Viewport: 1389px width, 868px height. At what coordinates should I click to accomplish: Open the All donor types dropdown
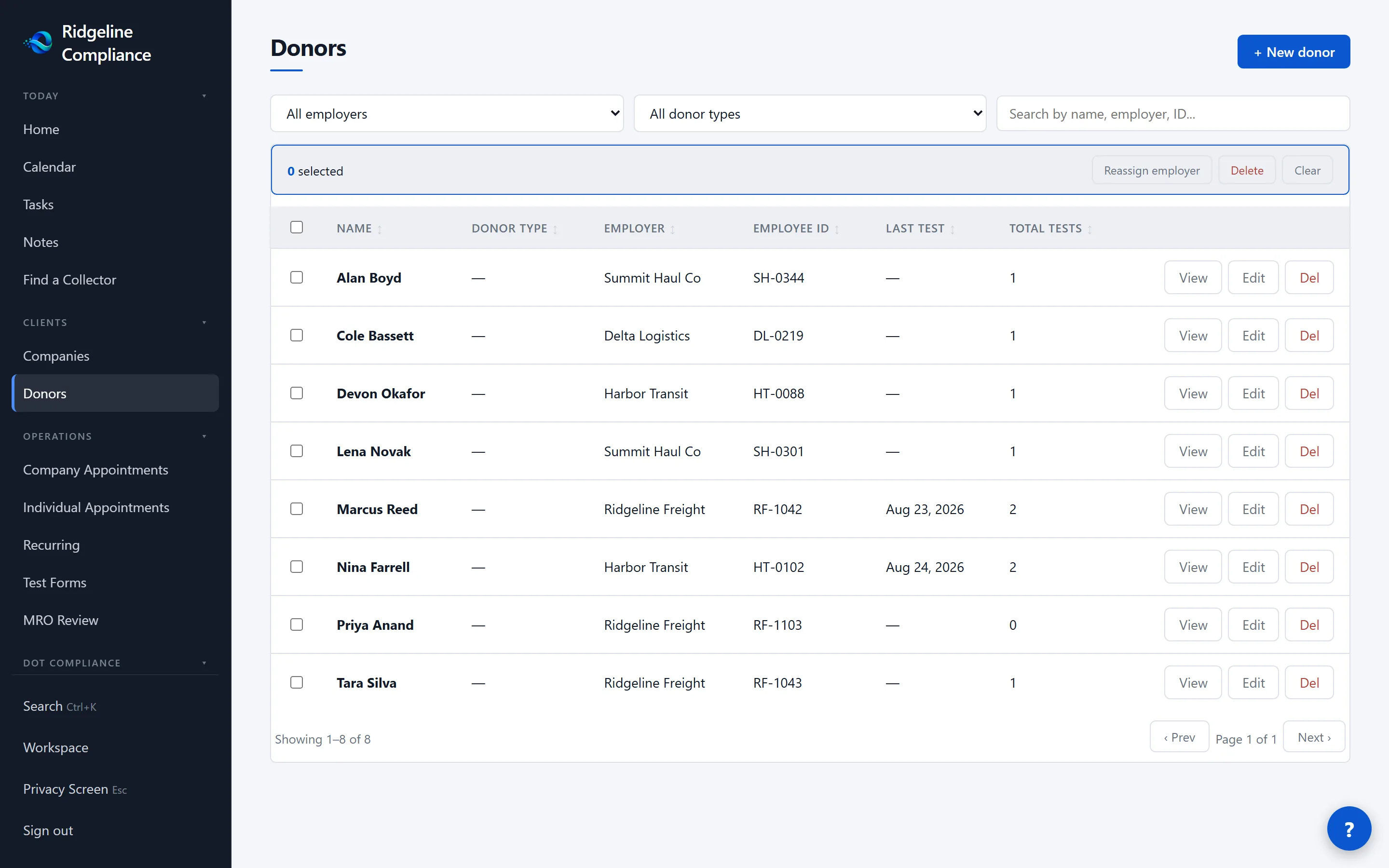[x=810, y=114]
